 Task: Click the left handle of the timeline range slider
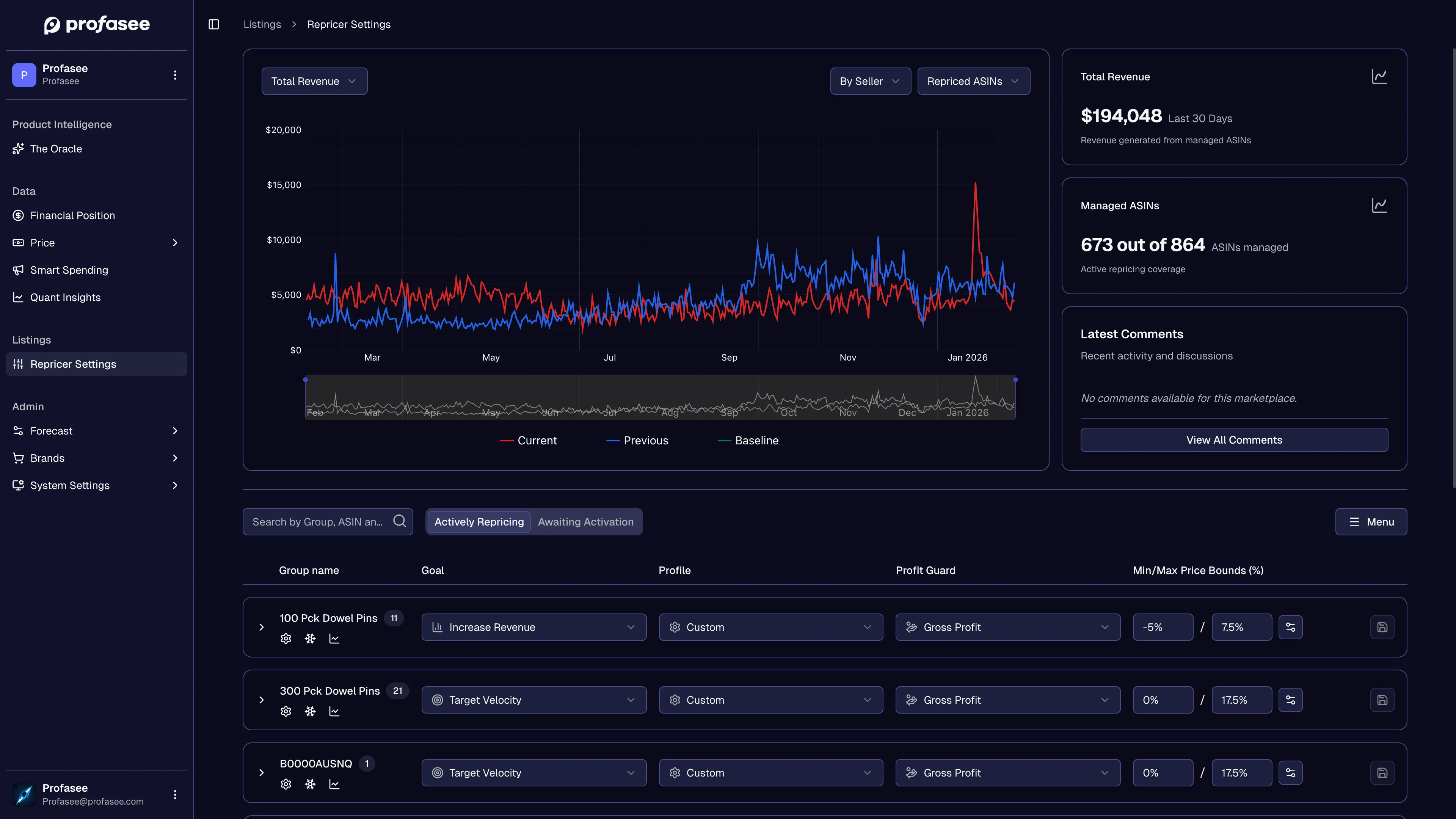pyautogui.click(x=305, y=380)
